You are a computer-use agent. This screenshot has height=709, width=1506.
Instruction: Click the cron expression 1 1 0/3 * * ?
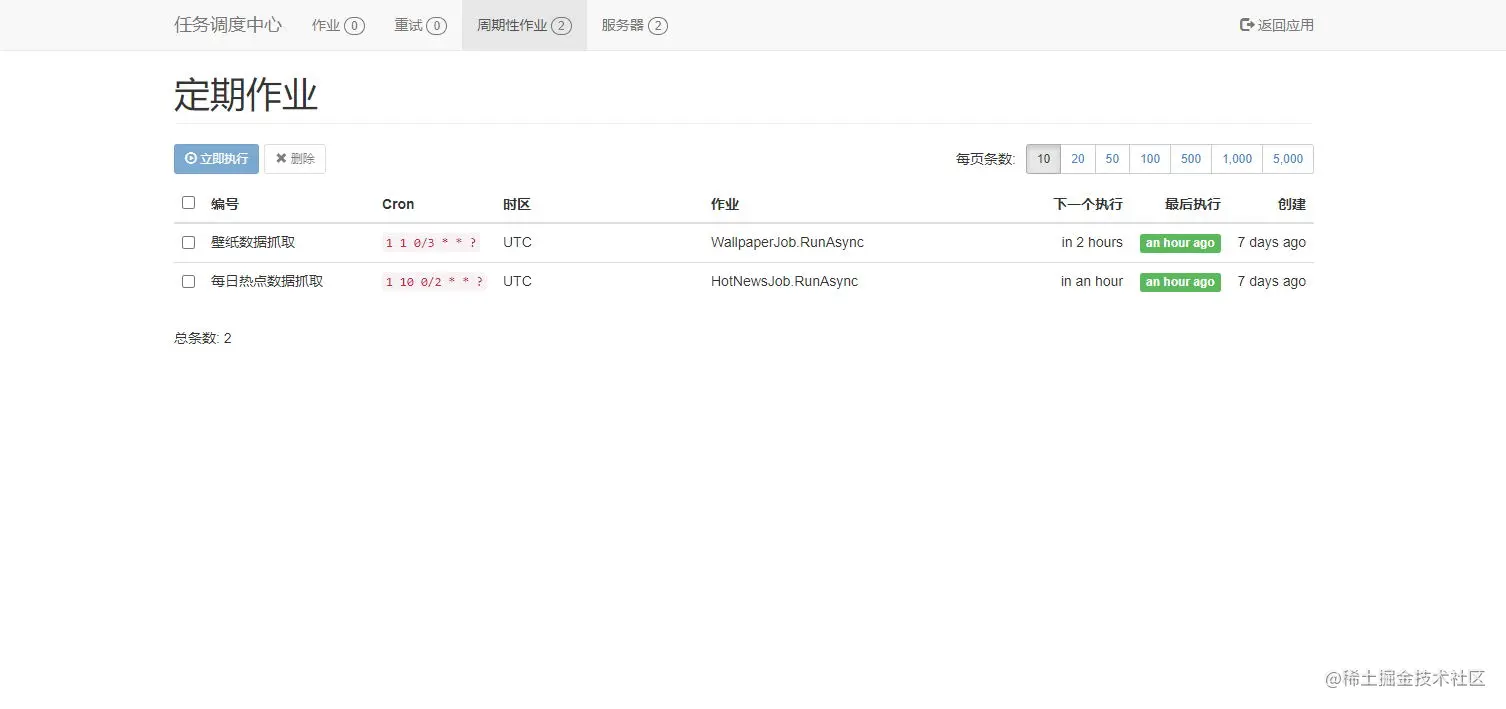[432, 243]
